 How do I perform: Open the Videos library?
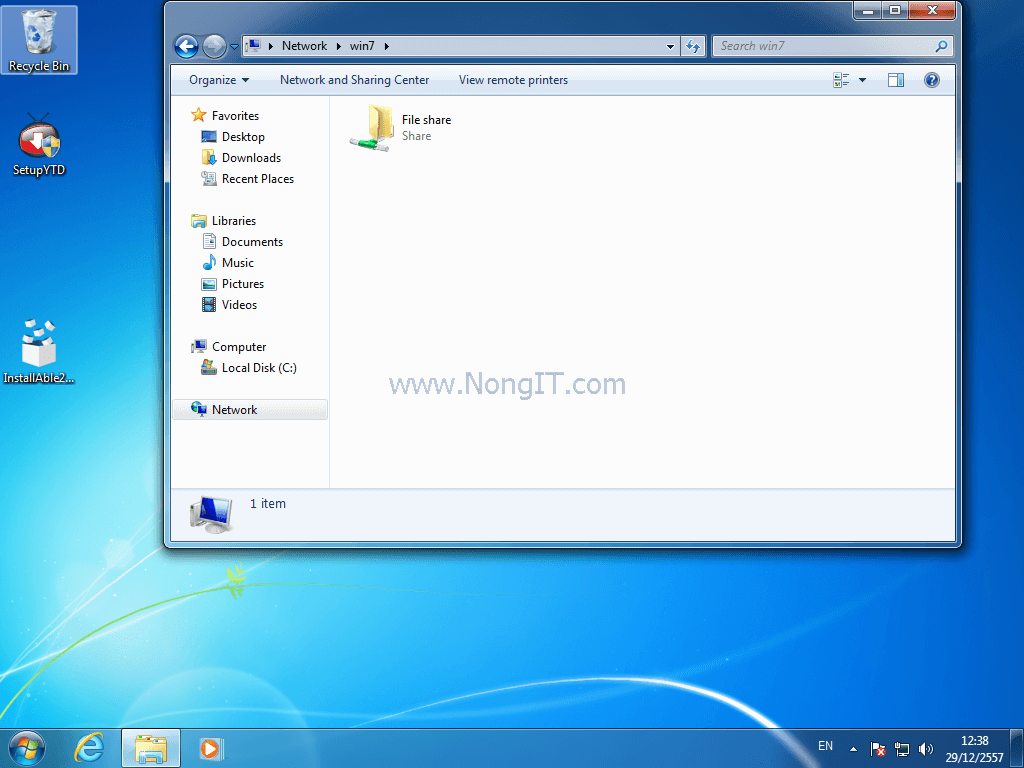[239, 304]
